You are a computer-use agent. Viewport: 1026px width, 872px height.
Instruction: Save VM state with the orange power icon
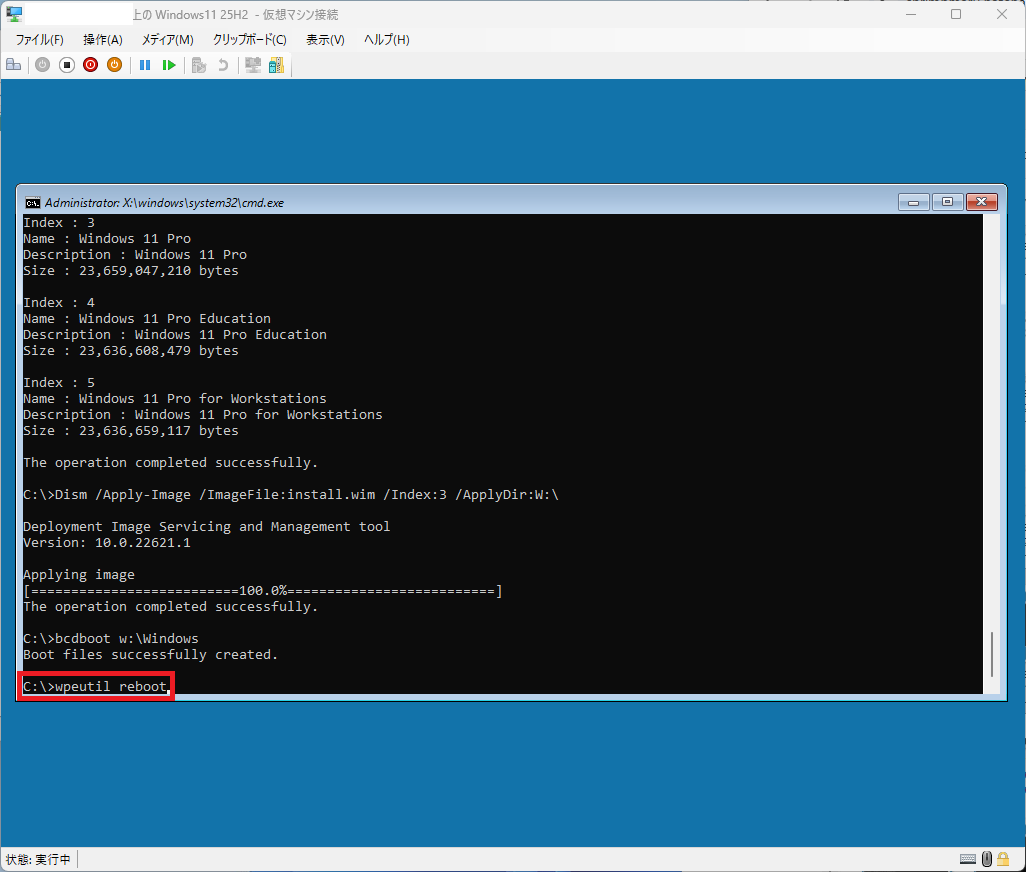point(115,65)
